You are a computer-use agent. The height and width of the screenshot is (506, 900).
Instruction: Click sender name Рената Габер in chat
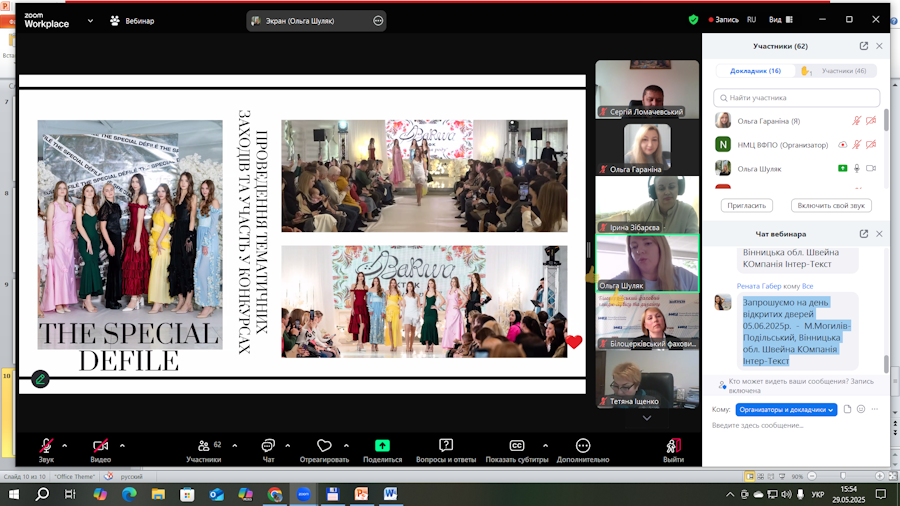point(759,286)
